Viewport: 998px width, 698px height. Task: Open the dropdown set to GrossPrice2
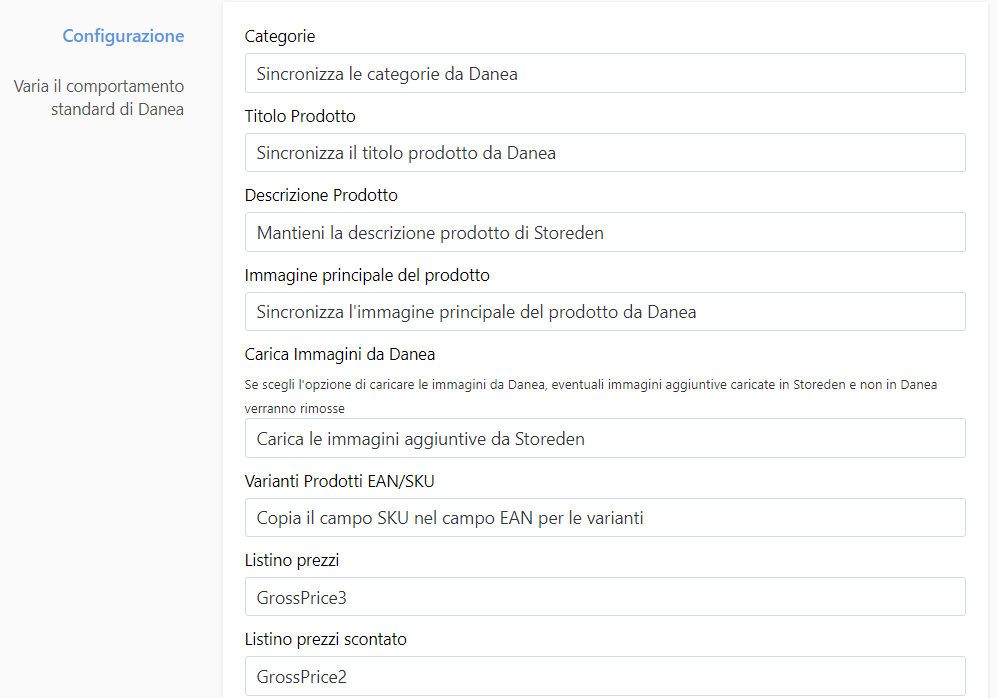tap(604, 676)
